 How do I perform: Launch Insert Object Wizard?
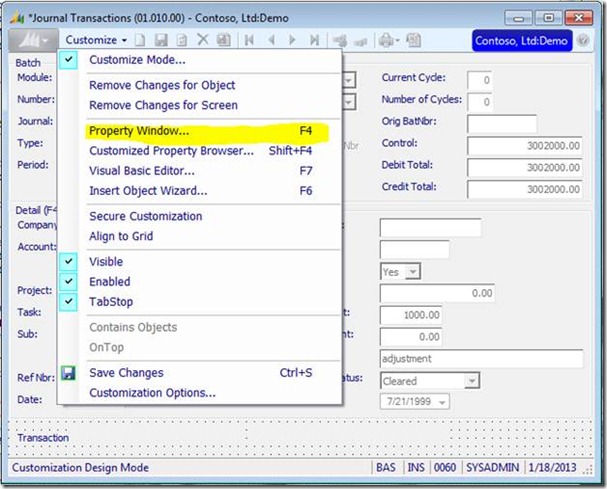click(x=201, y=191)
